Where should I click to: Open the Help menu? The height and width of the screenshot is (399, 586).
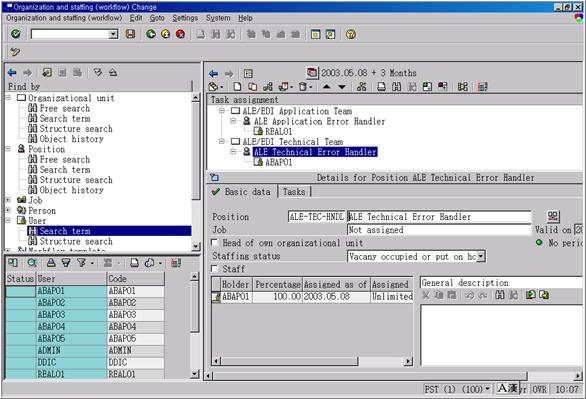245,18
